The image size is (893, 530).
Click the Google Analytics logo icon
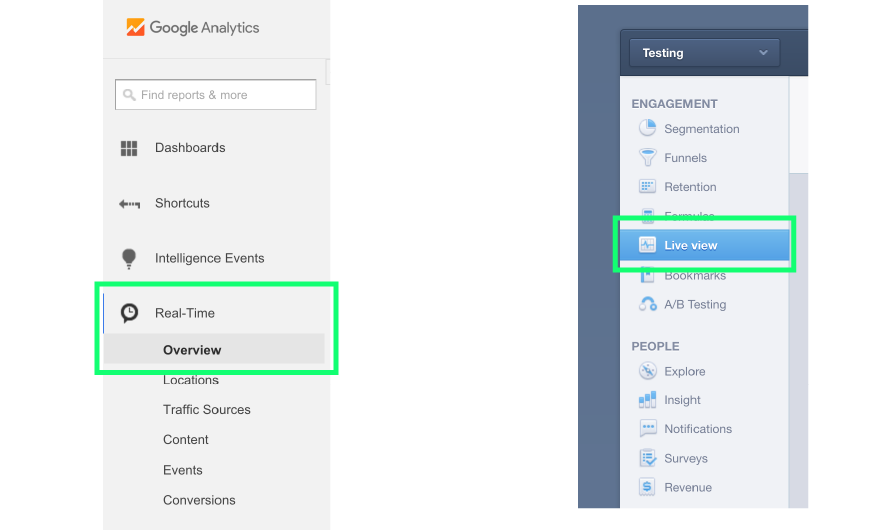[136, 27]
